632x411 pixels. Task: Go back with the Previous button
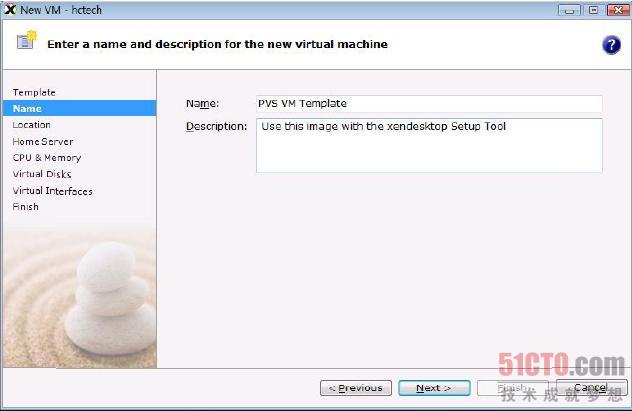coord(356,388)
